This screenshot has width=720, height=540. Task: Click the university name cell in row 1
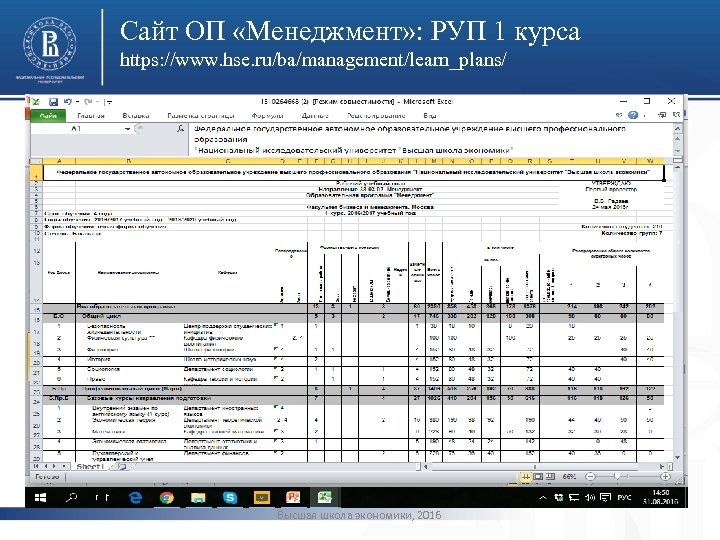click(353, 173)
